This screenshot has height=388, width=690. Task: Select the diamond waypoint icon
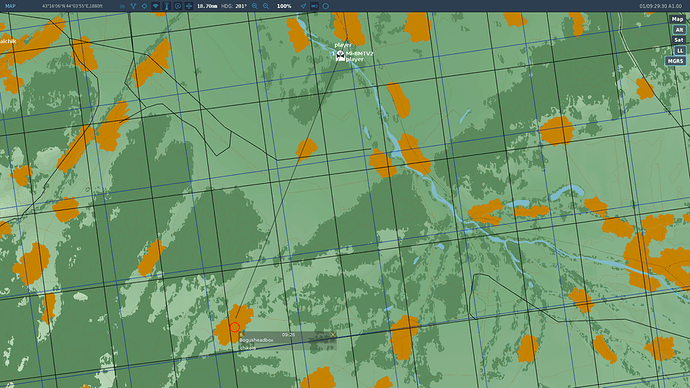coord(144,6)
